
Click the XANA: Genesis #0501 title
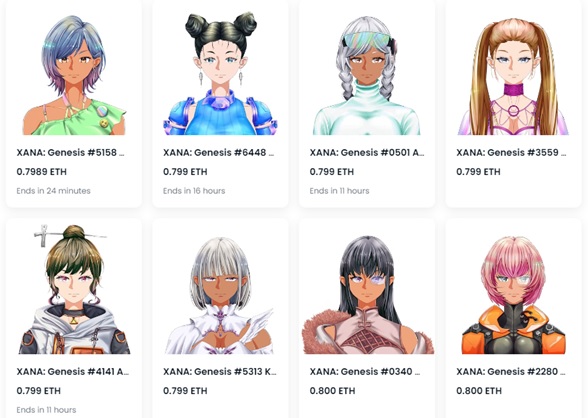point(367,153)
